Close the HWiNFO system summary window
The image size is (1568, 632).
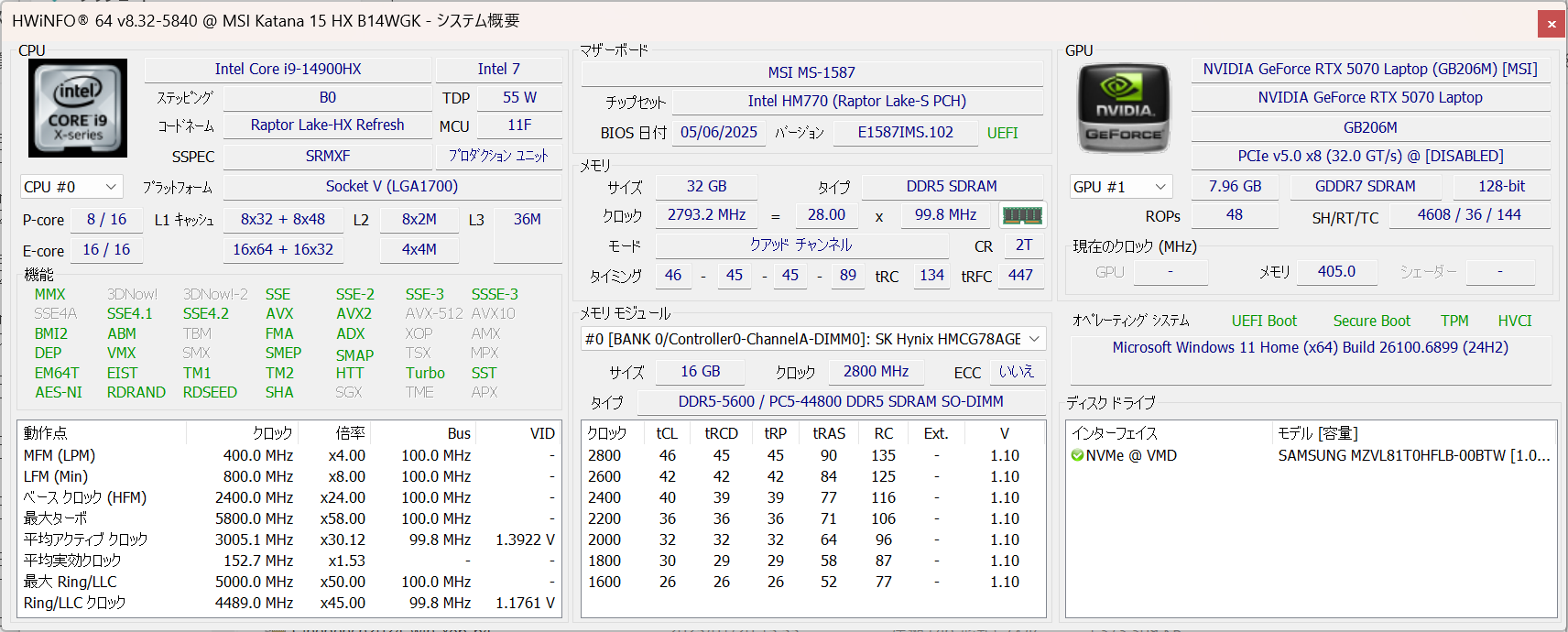point(1551,24)
